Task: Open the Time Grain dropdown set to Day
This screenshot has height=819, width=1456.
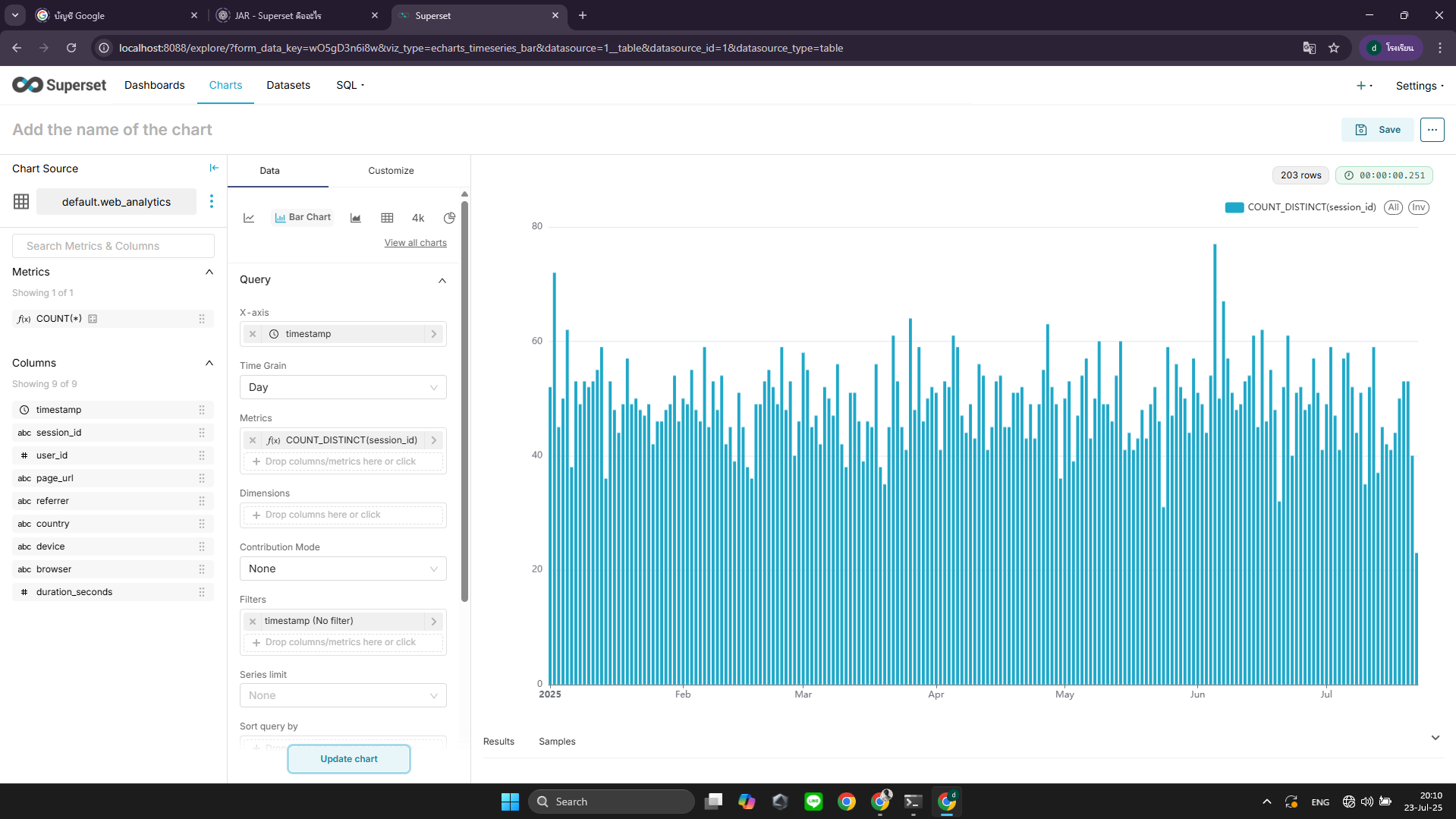Action: click(342, 387)
